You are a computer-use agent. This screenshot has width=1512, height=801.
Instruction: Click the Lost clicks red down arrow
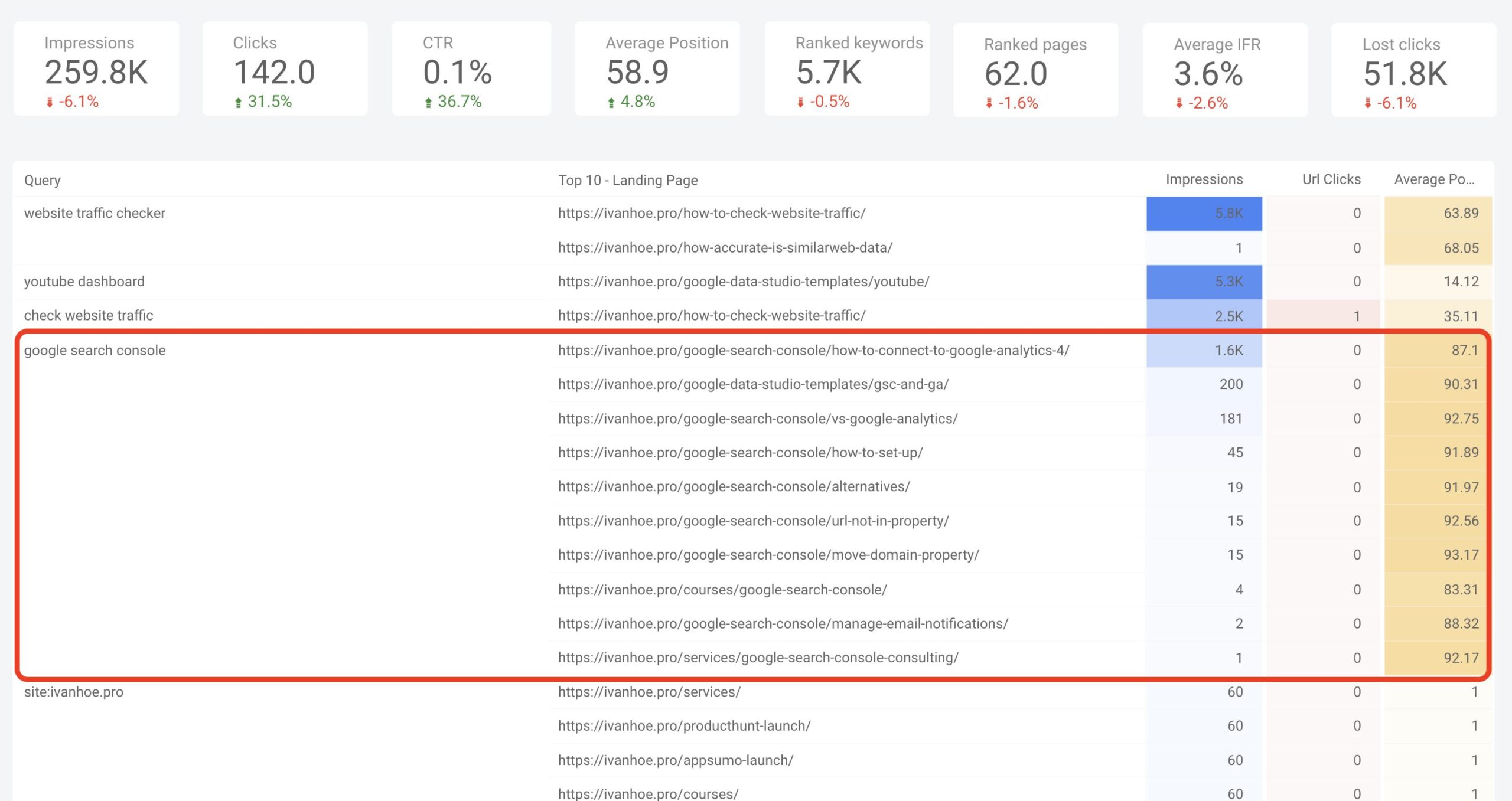point(1367,103)
